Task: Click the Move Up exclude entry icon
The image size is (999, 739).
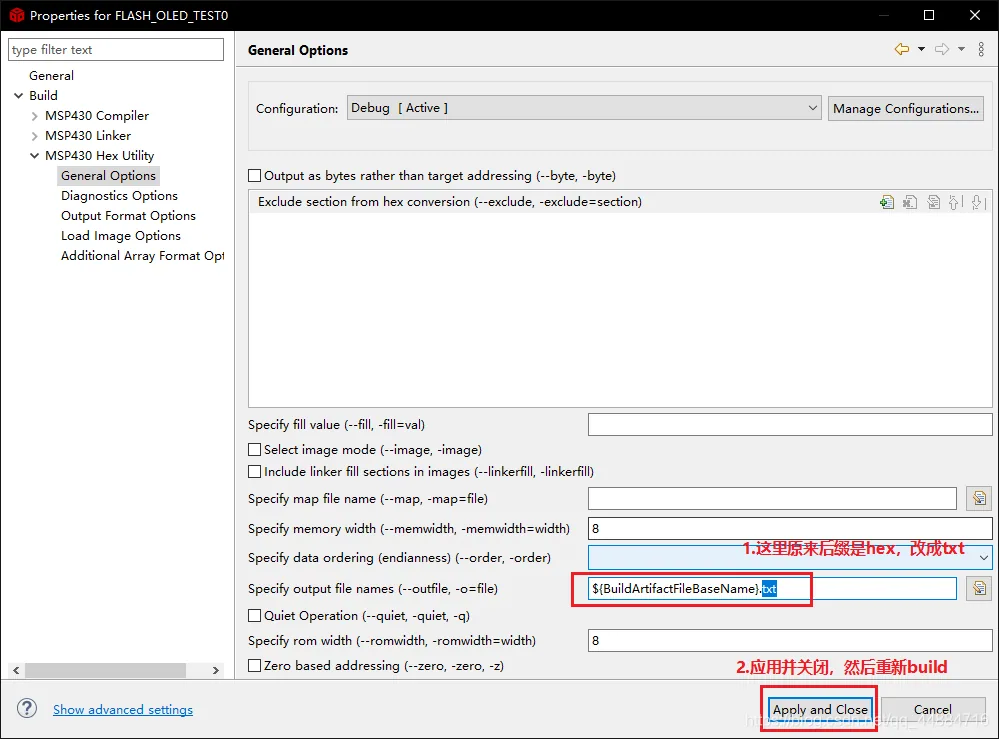Action: click(x=956, y=203)
